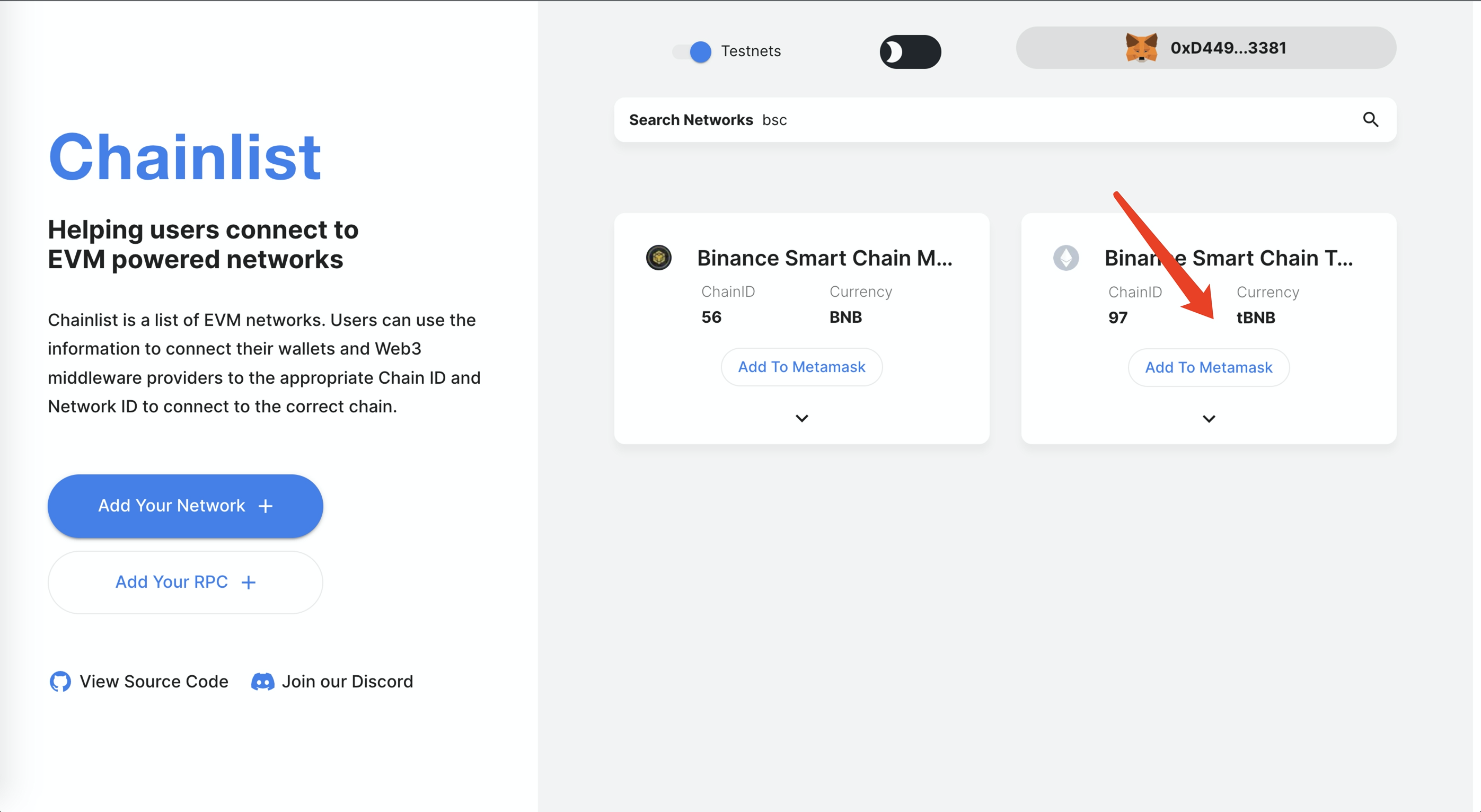The image size is (1481, 812).
Task: Expand Binance Smart Chain Mainnet details
Action: 801,418
